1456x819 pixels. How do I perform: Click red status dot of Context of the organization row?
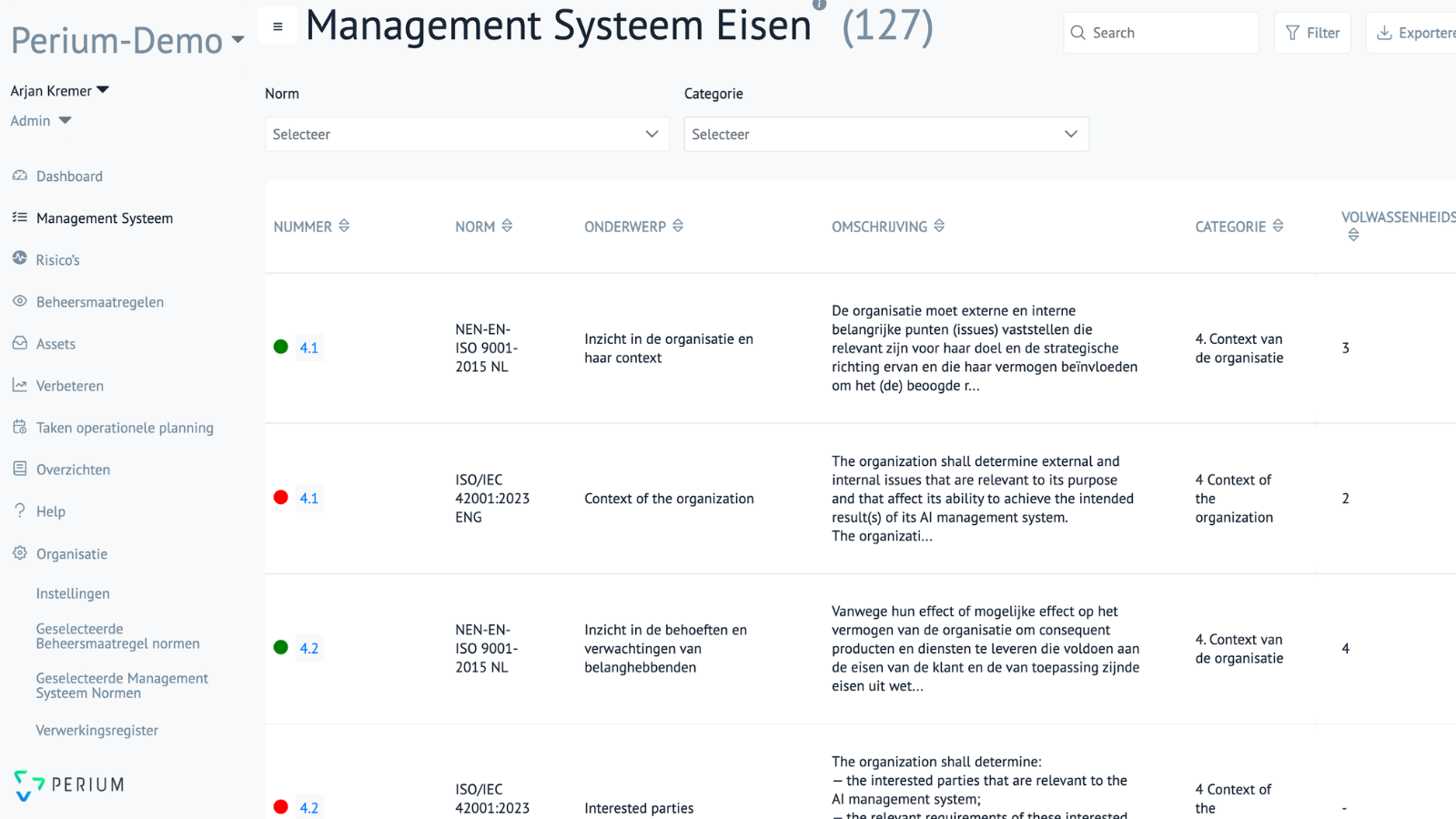click(281, 497)
